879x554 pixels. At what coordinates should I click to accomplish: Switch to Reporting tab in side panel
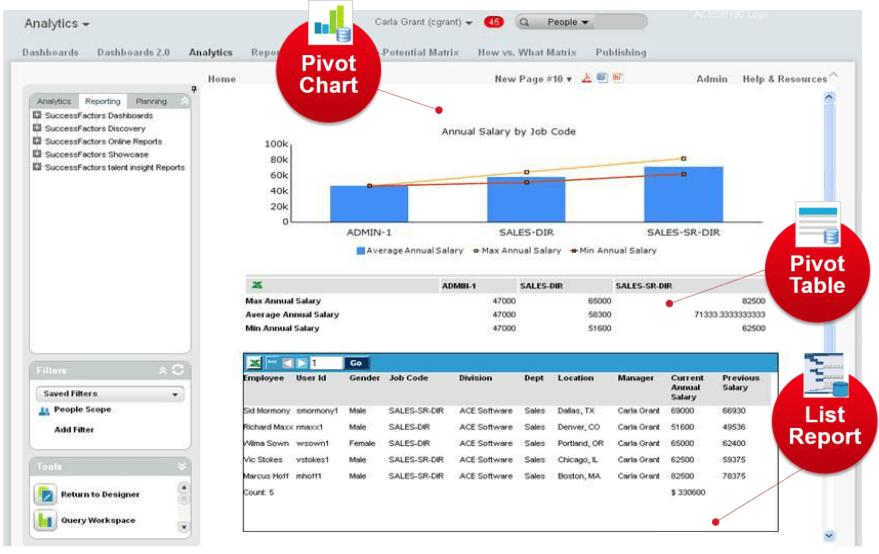pyautogui.click(x=103, y=101)
